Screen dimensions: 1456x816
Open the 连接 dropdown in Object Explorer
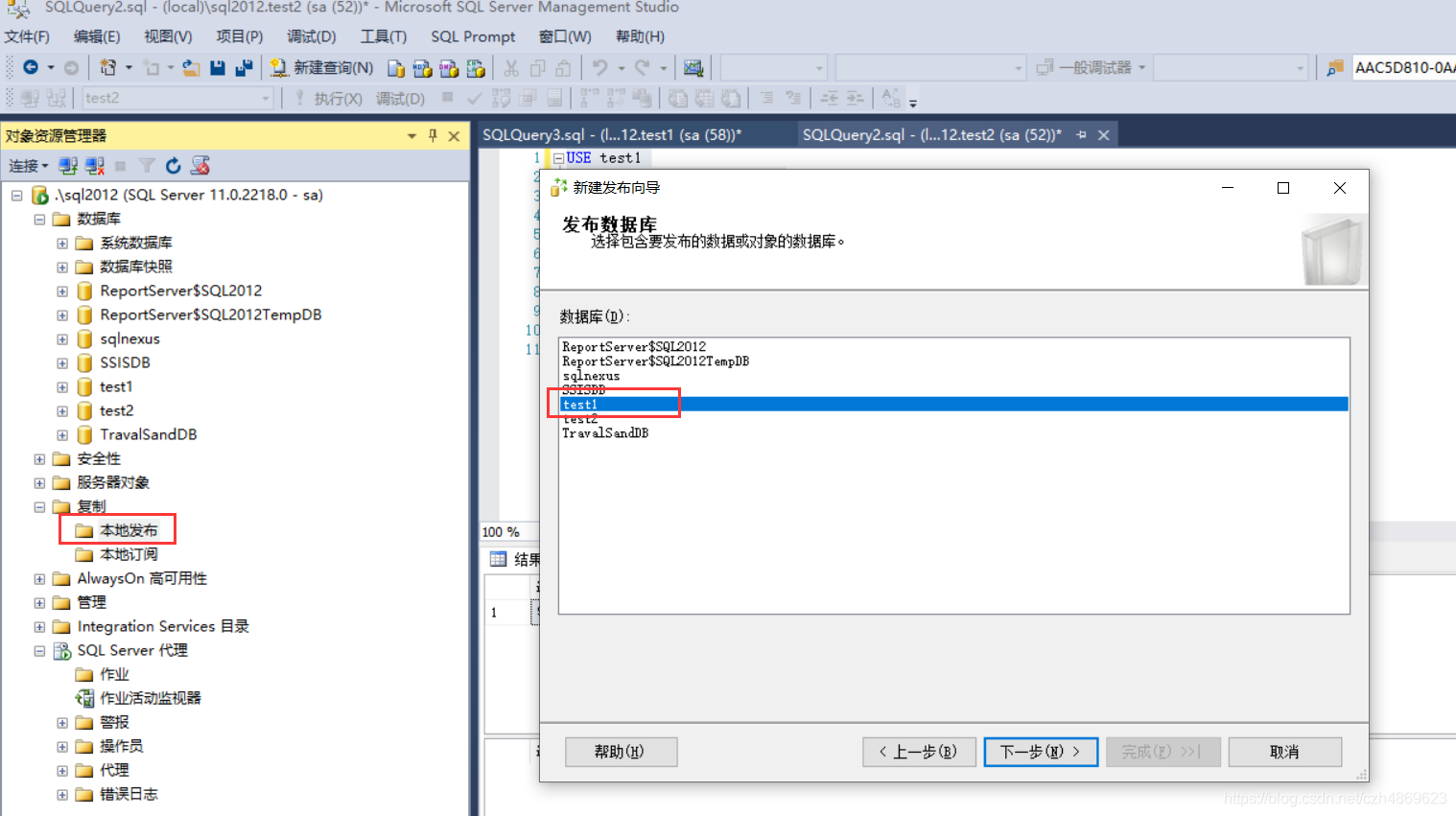(29, 166)
